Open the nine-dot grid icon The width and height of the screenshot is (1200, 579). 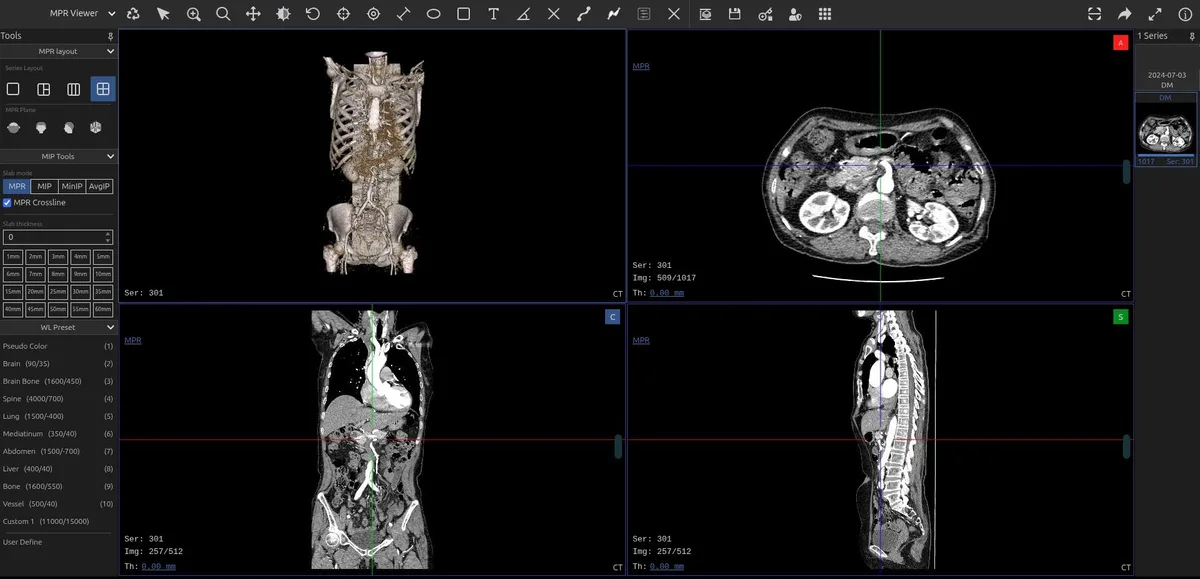(x=825, y=14)
